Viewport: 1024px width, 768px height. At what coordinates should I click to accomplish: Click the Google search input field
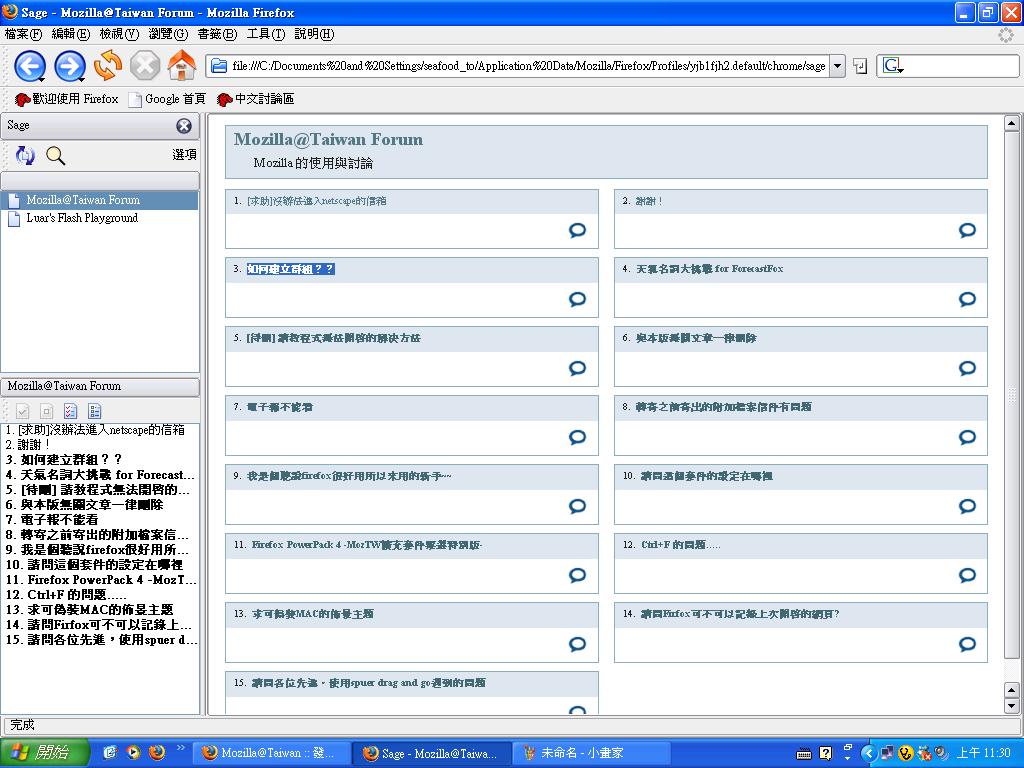coord(960,66)
